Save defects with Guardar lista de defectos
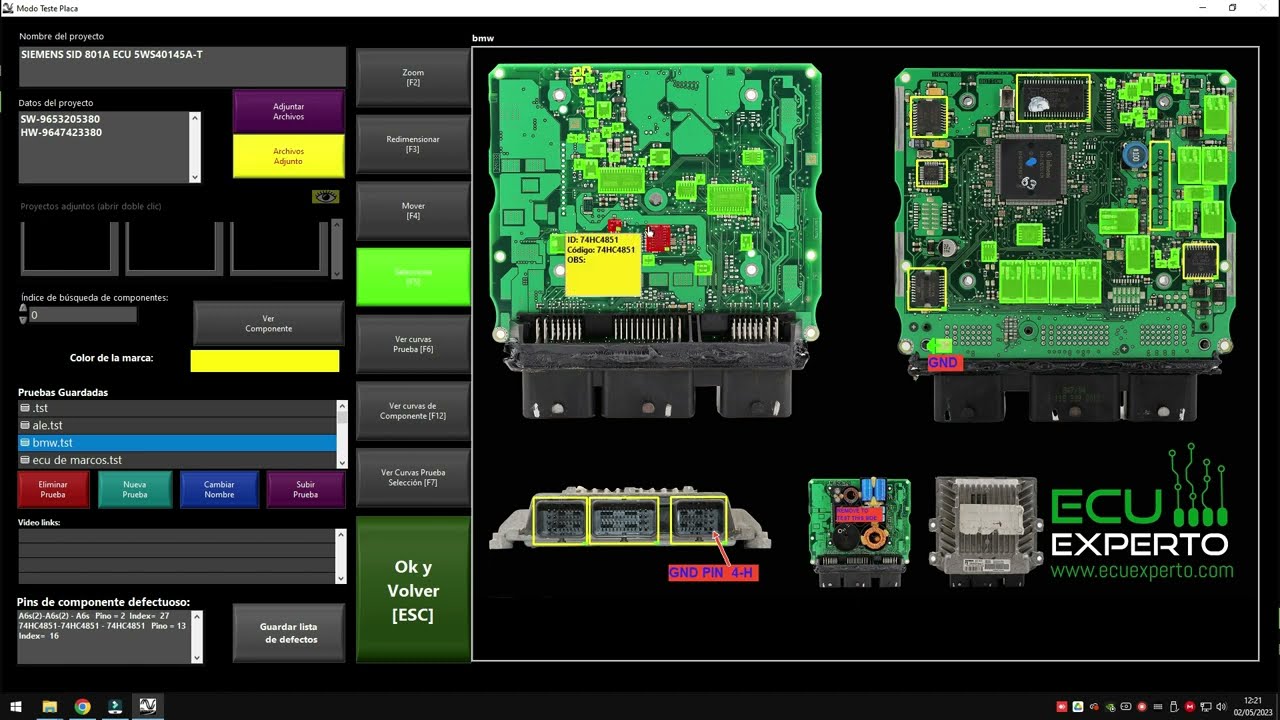1280x720 pixels. tap(288, 633)
